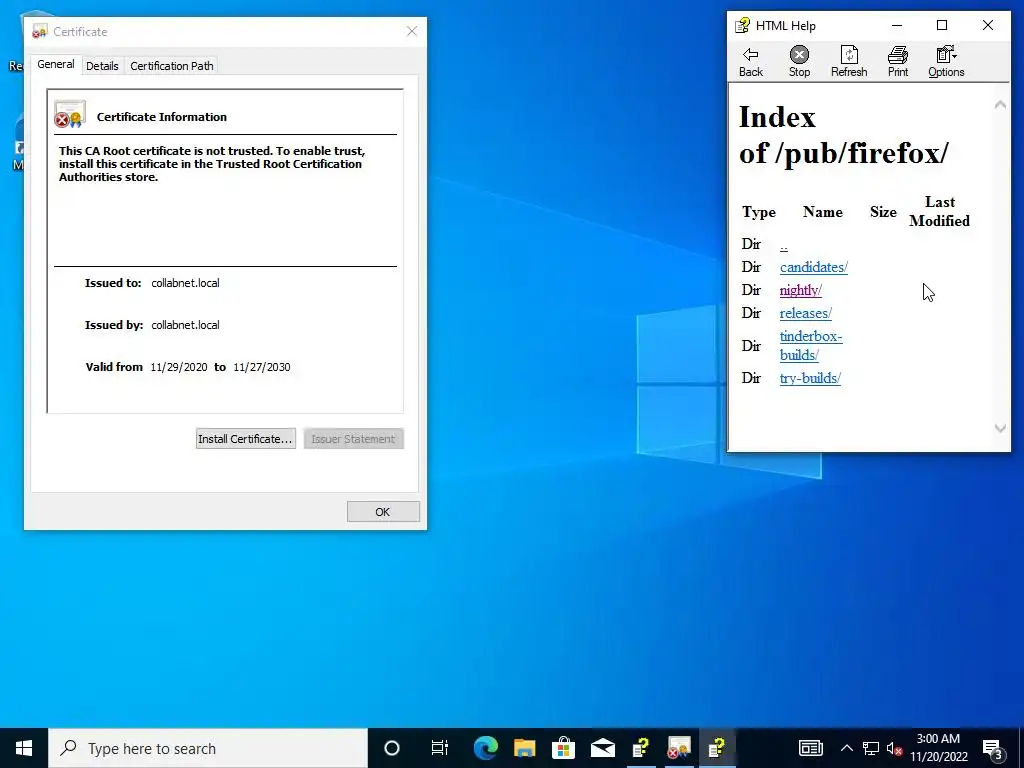Click 'Issued to' value collabnet.local

pyautogui.click(x=185, y=283)
